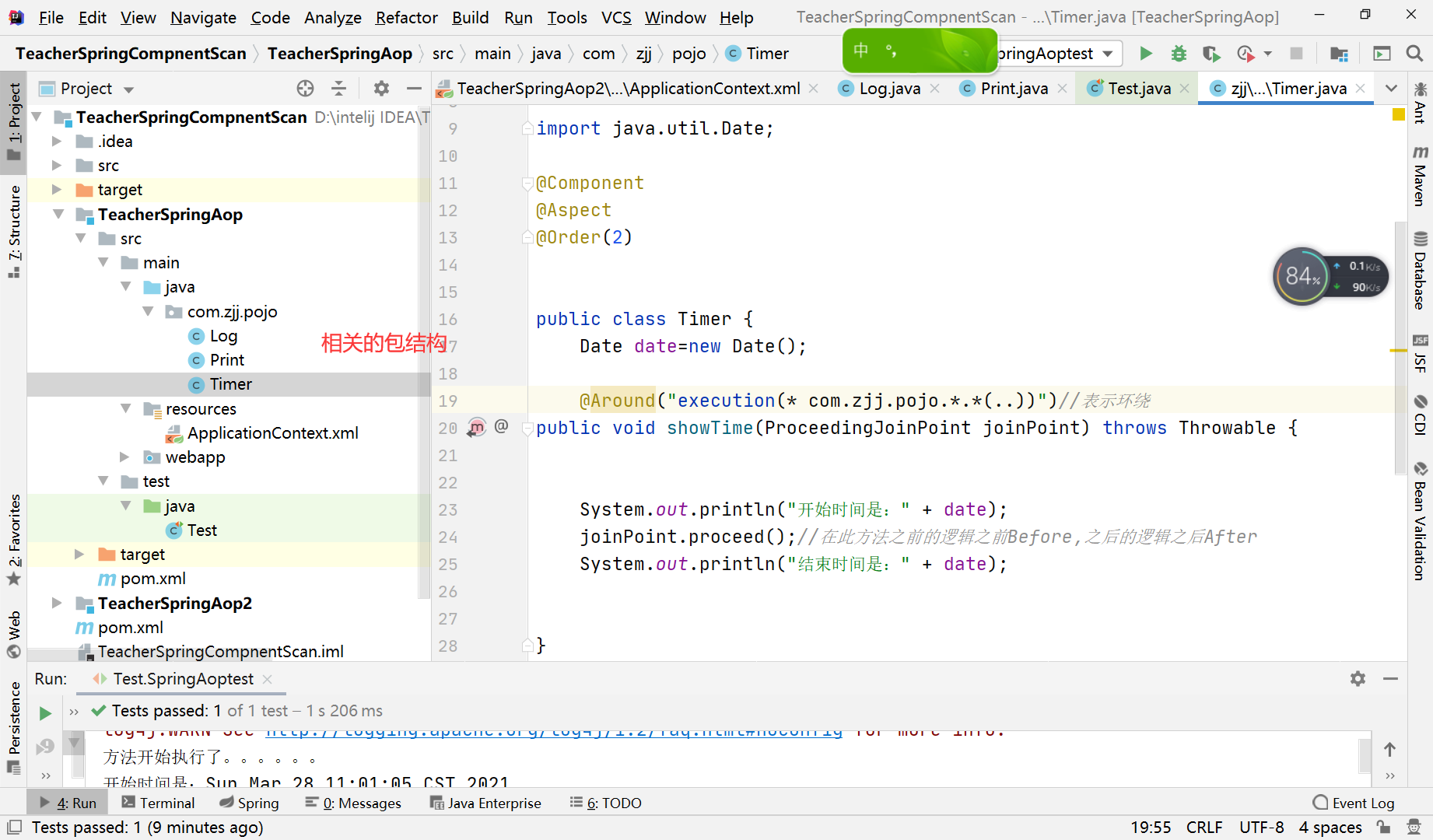Open the Analyze menu
The height and width of the screenshot is (840, 1433).
(333, 17)
